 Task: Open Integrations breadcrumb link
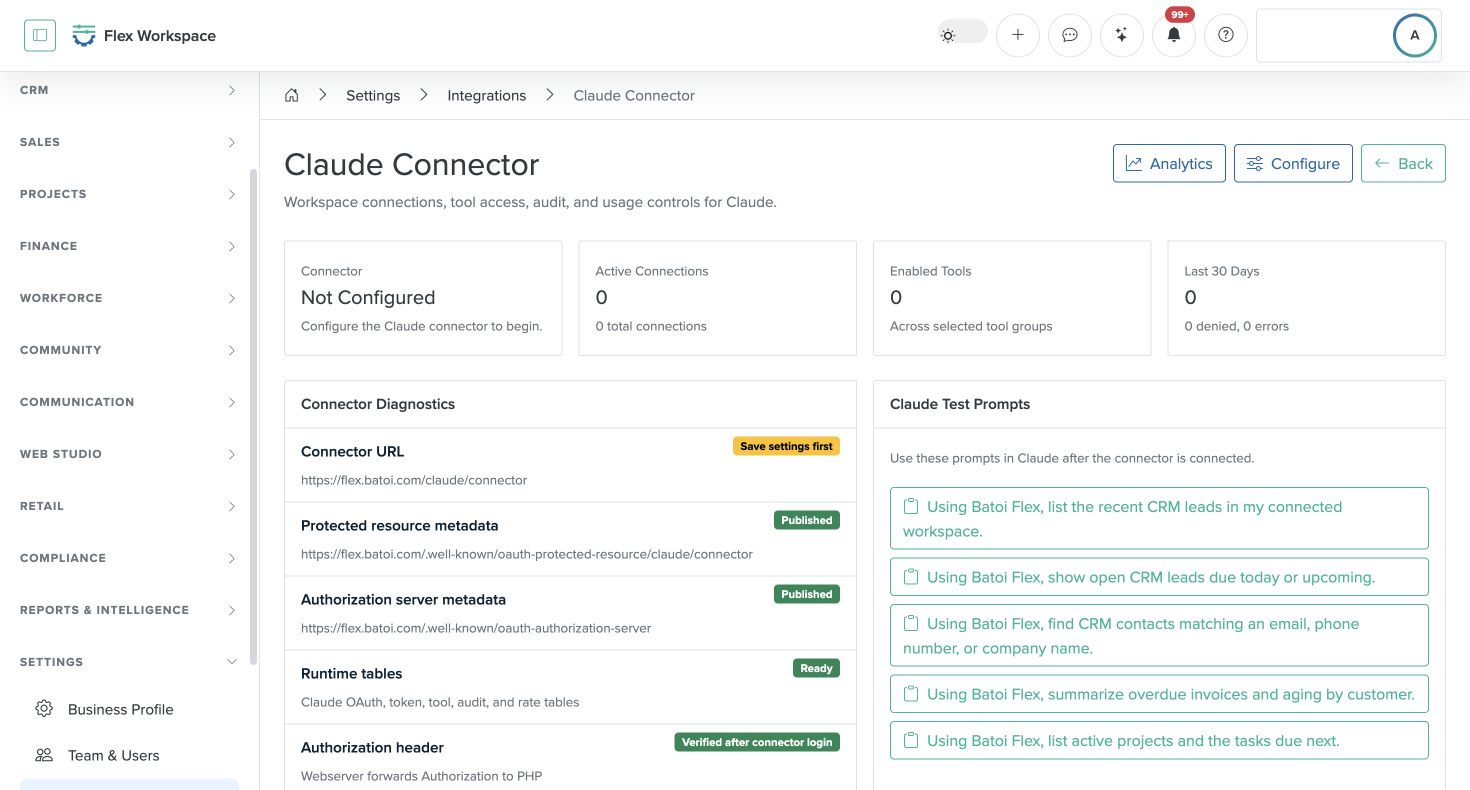click(486, 95)
